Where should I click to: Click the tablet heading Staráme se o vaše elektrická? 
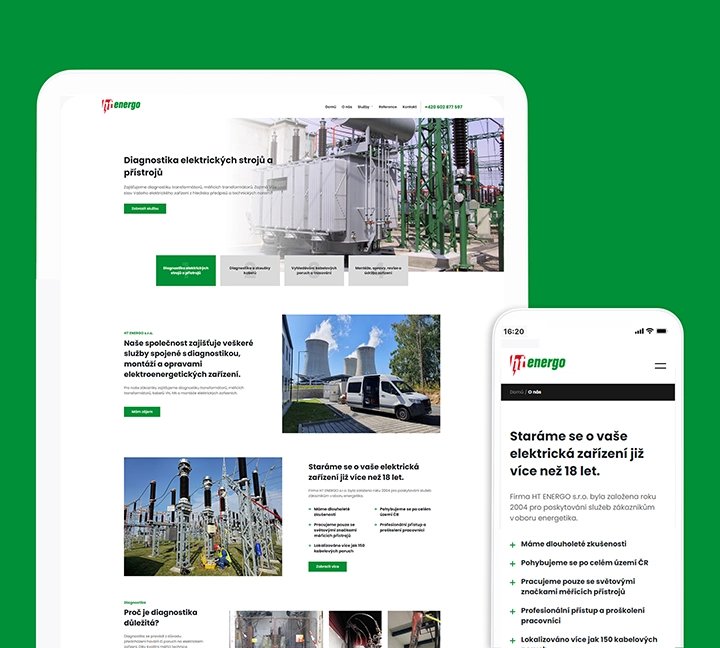pos(364,472)
